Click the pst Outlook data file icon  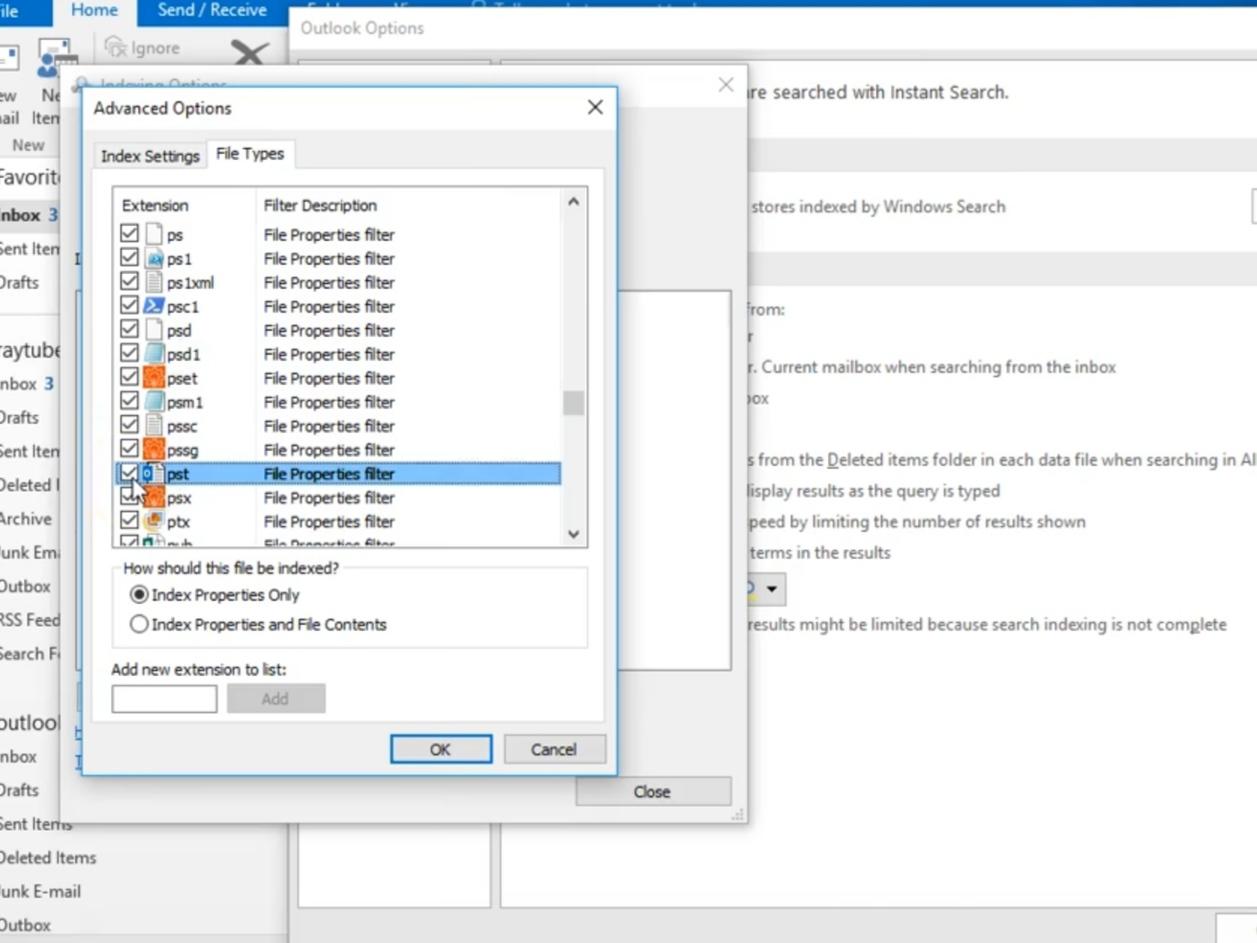tap(153, 474)
